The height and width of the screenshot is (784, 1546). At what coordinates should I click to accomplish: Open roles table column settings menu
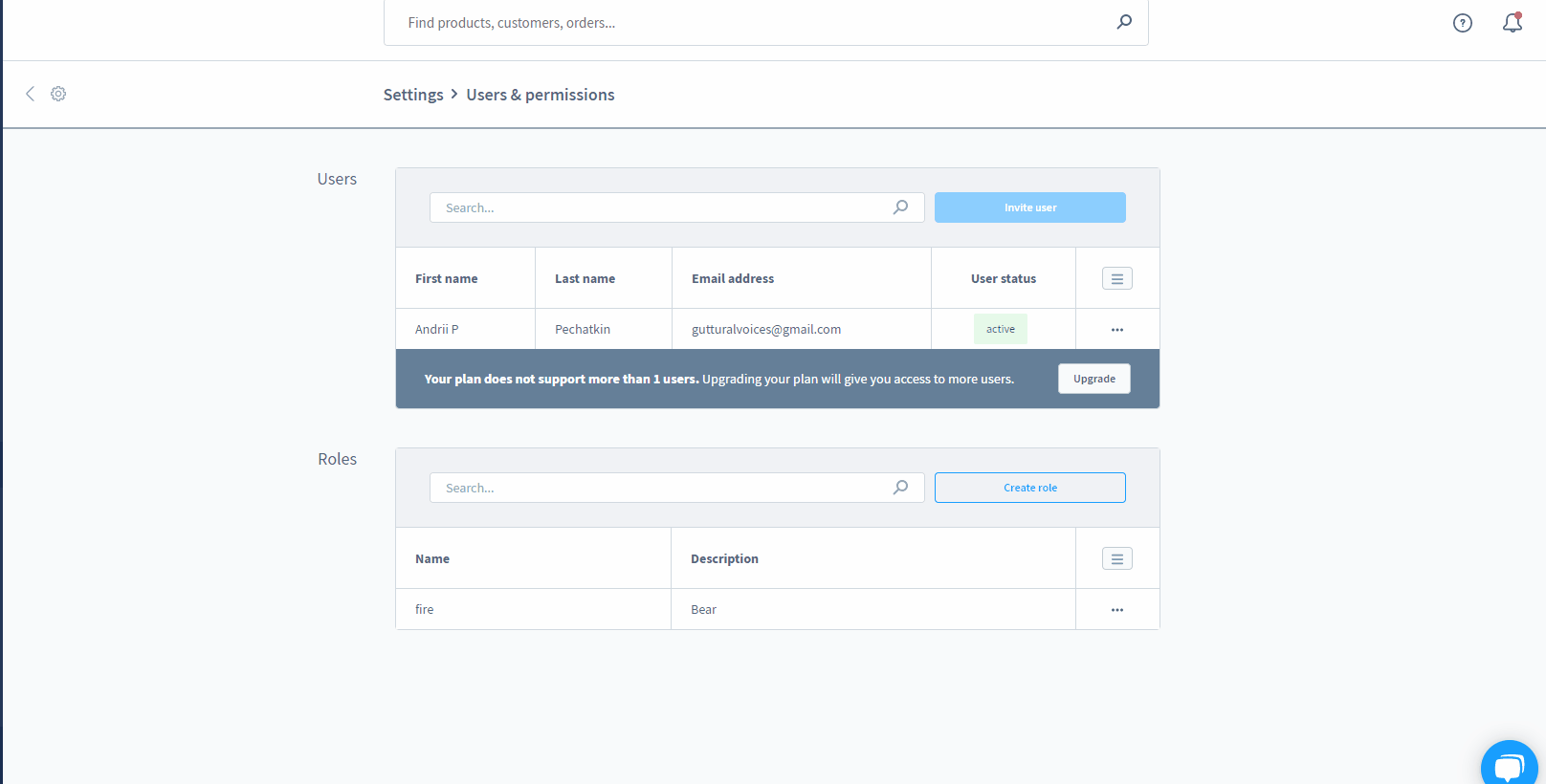coord(1116,558)
